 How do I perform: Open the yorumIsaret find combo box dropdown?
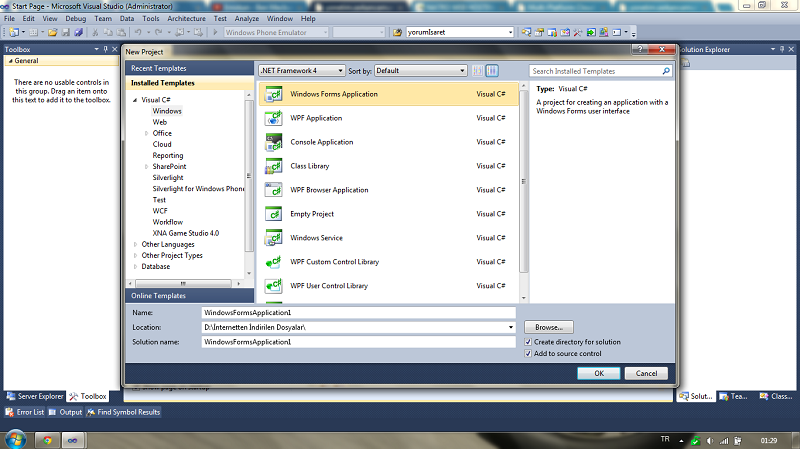(x=510, y=32)
